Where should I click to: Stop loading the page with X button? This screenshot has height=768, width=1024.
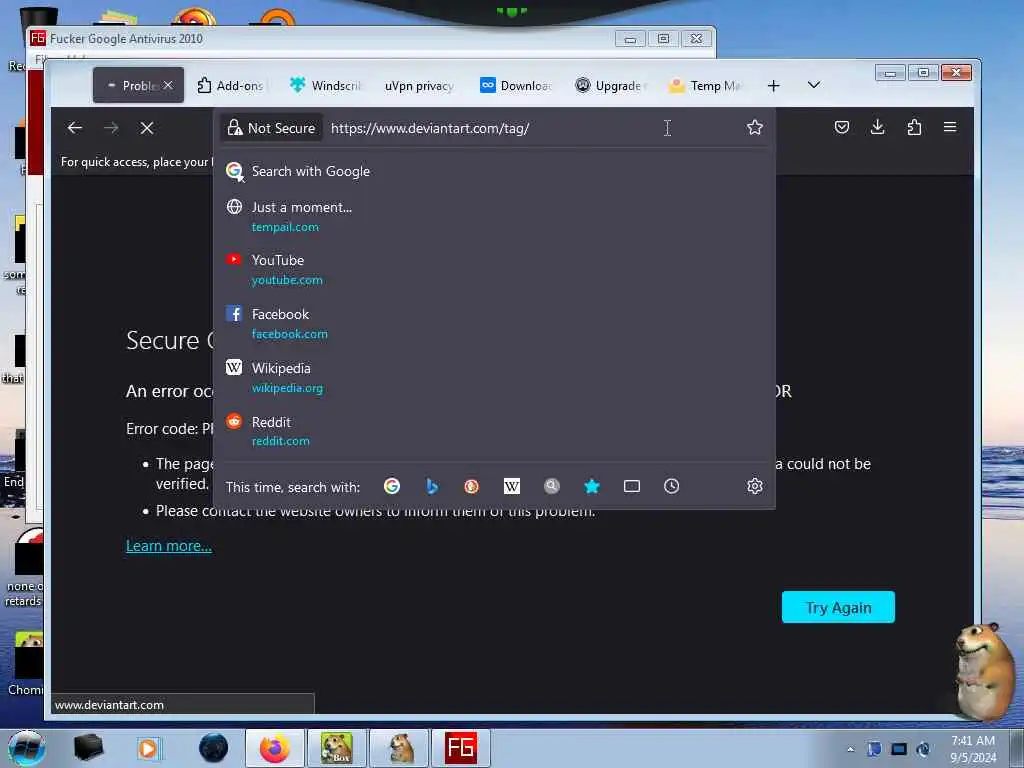(147, 128)
